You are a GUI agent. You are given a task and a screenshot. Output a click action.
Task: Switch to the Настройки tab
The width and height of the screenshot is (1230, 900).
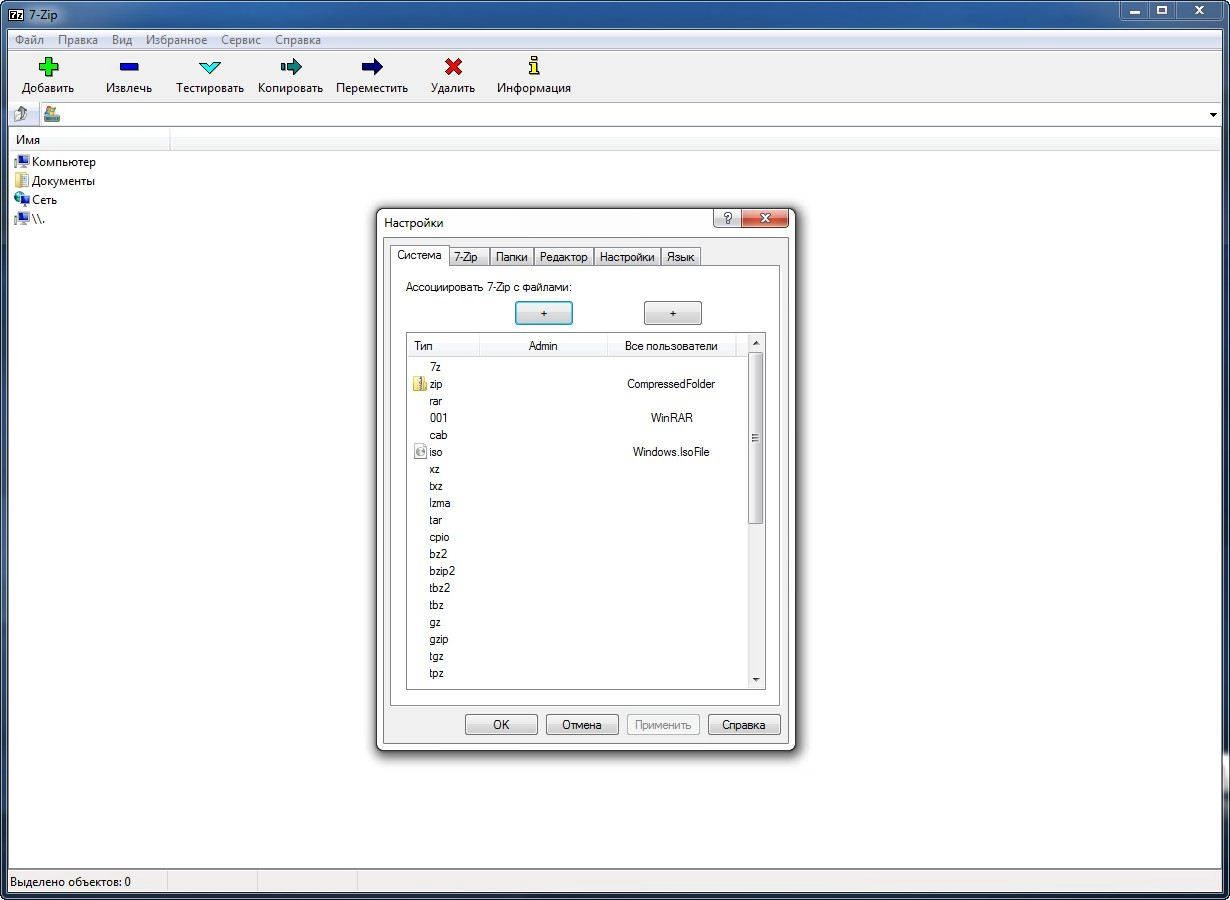pyautogui.click(x=627, y=257)
